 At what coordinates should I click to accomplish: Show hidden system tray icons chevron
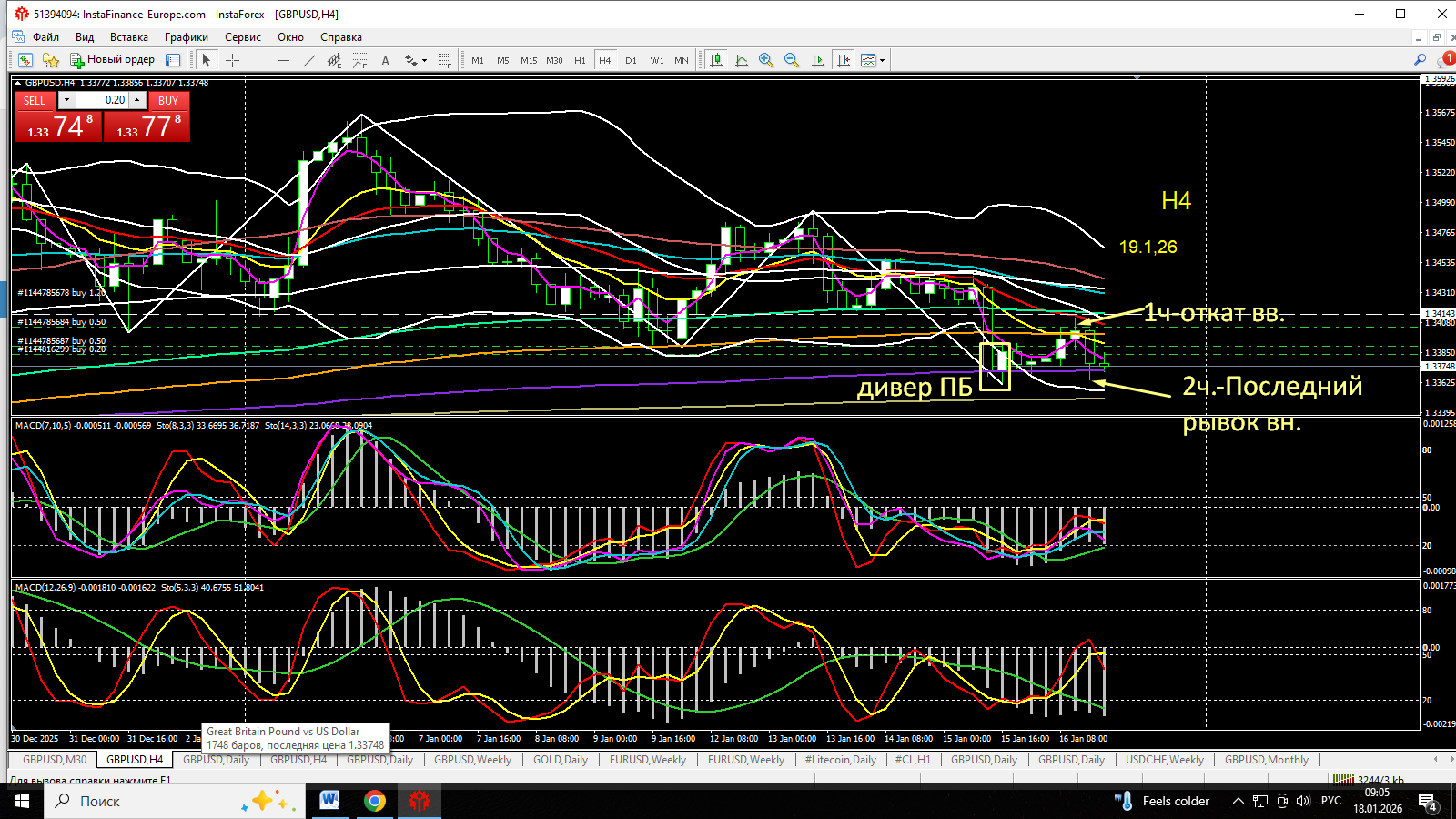[1238, 801]
